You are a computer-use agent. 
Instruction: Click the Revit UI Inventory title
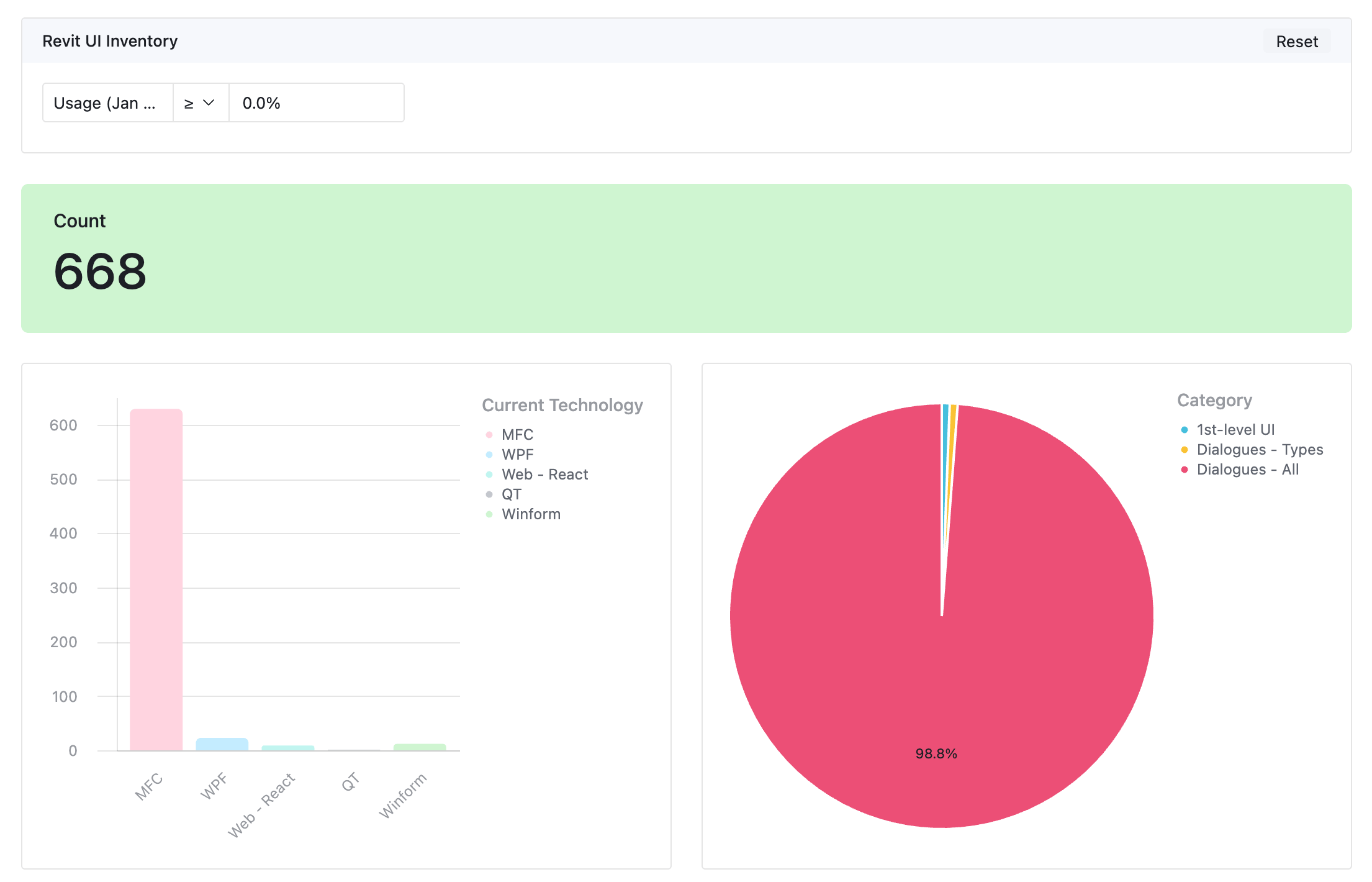click(x=110, y=41)
